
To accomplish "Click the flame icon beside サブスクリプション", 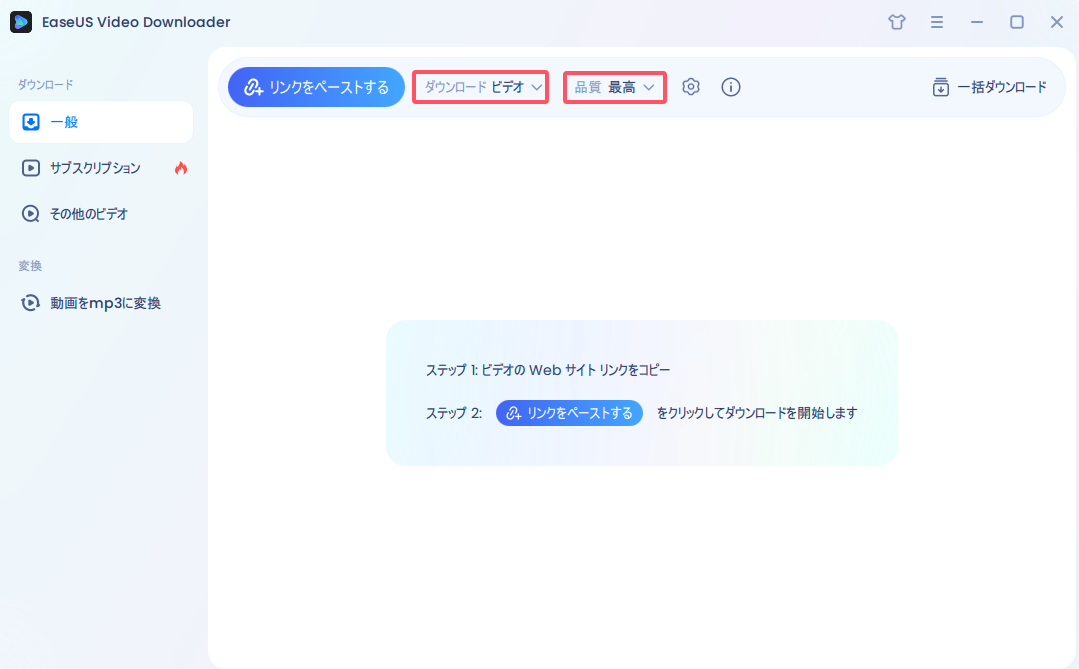I will (x=179, y=168).
